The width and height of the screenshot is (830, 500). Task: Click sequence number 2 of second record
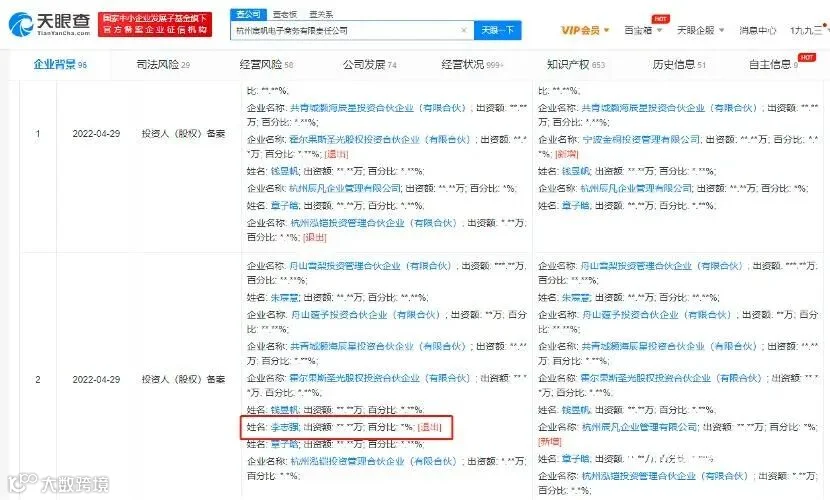(38, 379)
